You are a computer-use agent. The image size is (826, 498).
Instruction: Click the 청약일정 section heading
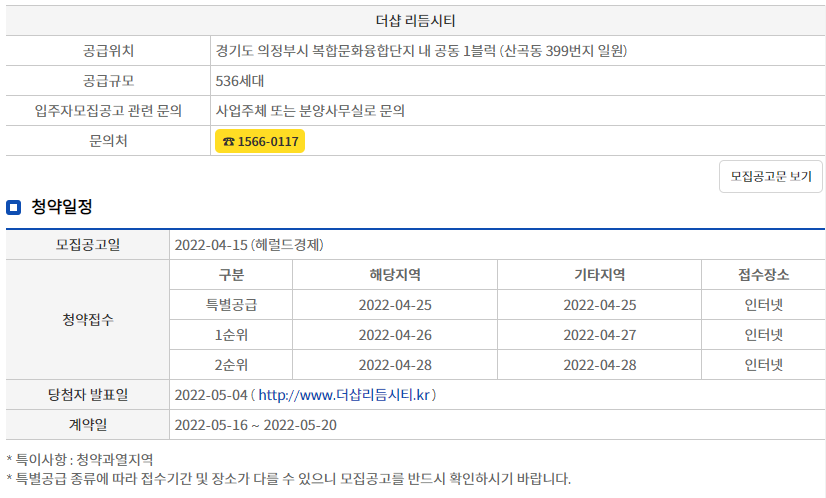[x=62, y=206]
